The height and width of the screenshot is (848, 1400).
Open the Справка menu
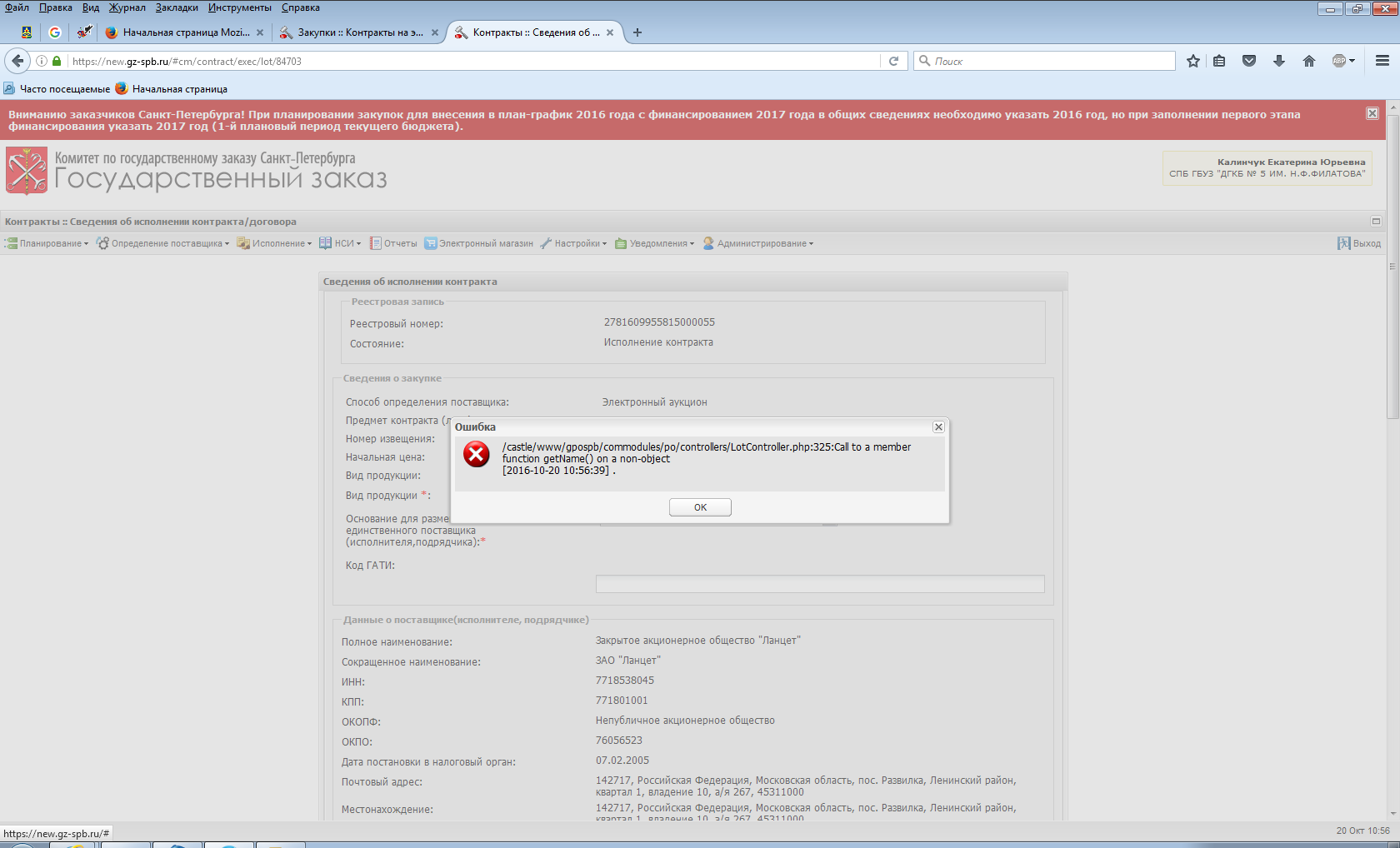click(x=301, y=7)
